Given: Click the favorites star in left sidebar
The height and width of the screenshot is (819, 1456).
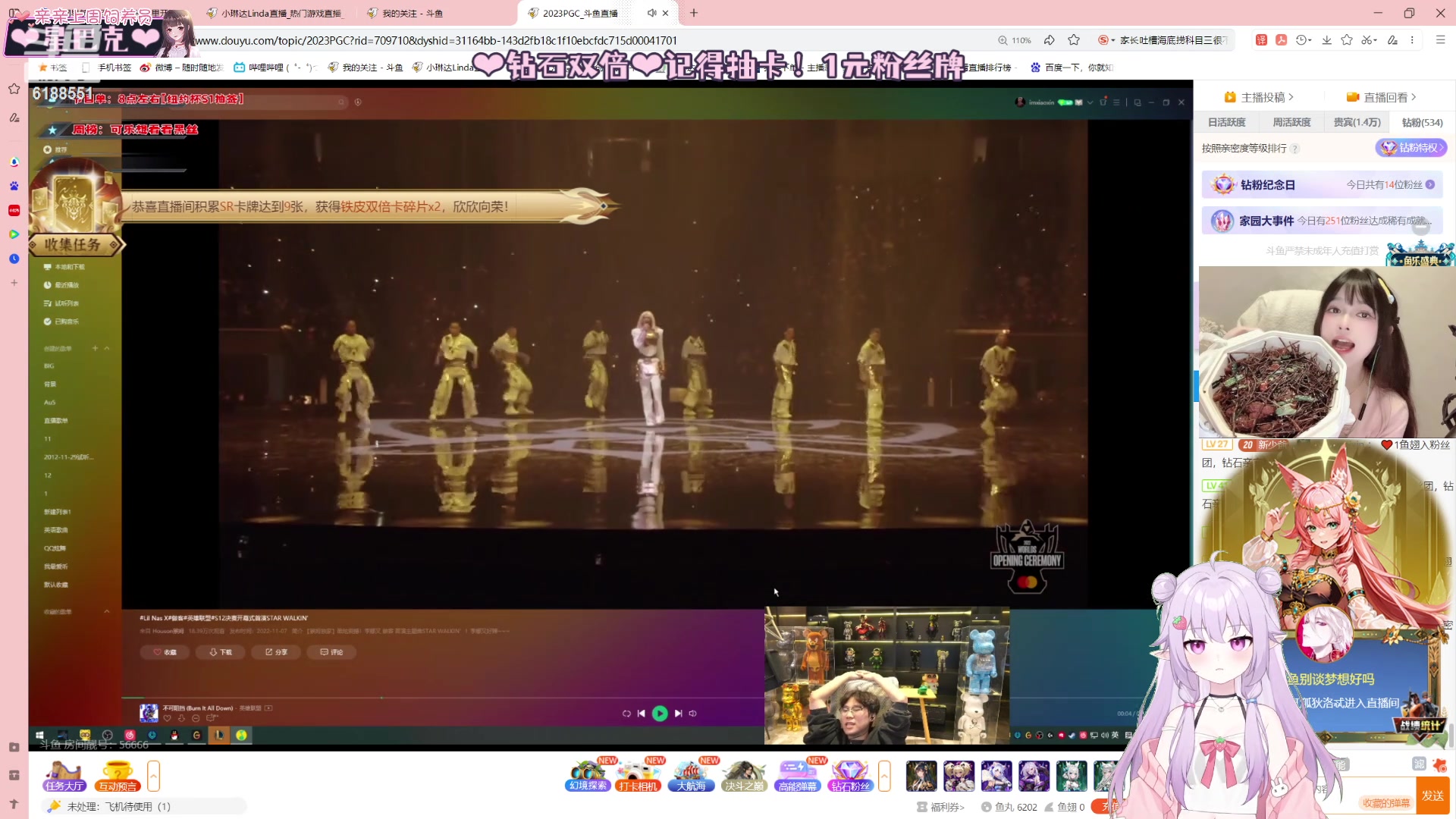Looking at the screenshot, I should [14, 89].
